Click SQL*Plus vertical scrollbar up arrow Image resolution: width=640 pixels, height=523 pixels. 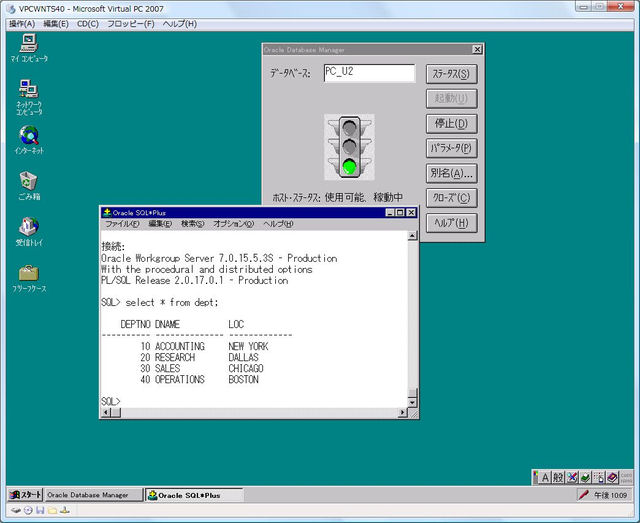[x=412, y=236]
